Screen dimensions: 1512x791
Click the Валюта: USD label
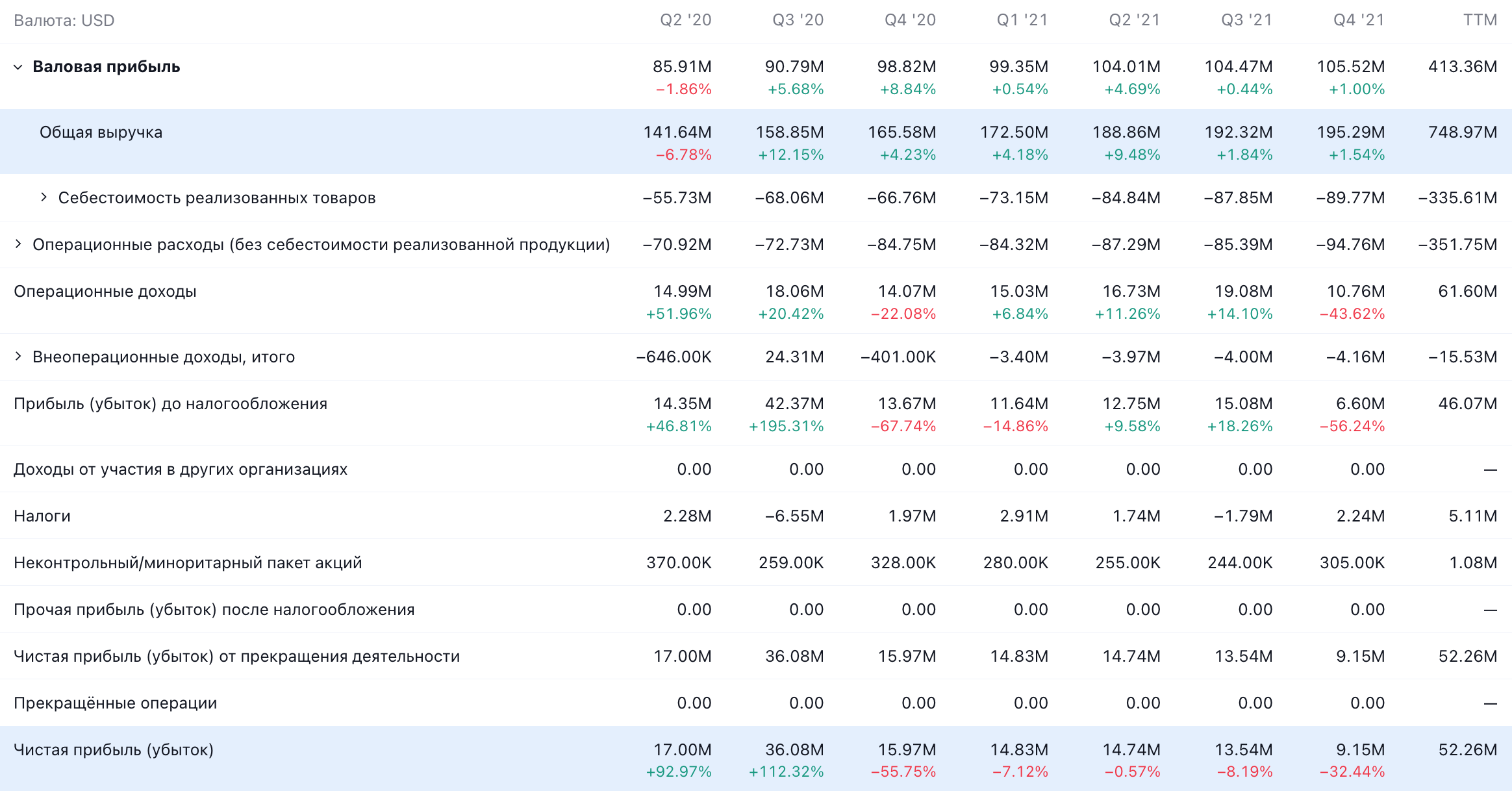[x=64, y=21]
